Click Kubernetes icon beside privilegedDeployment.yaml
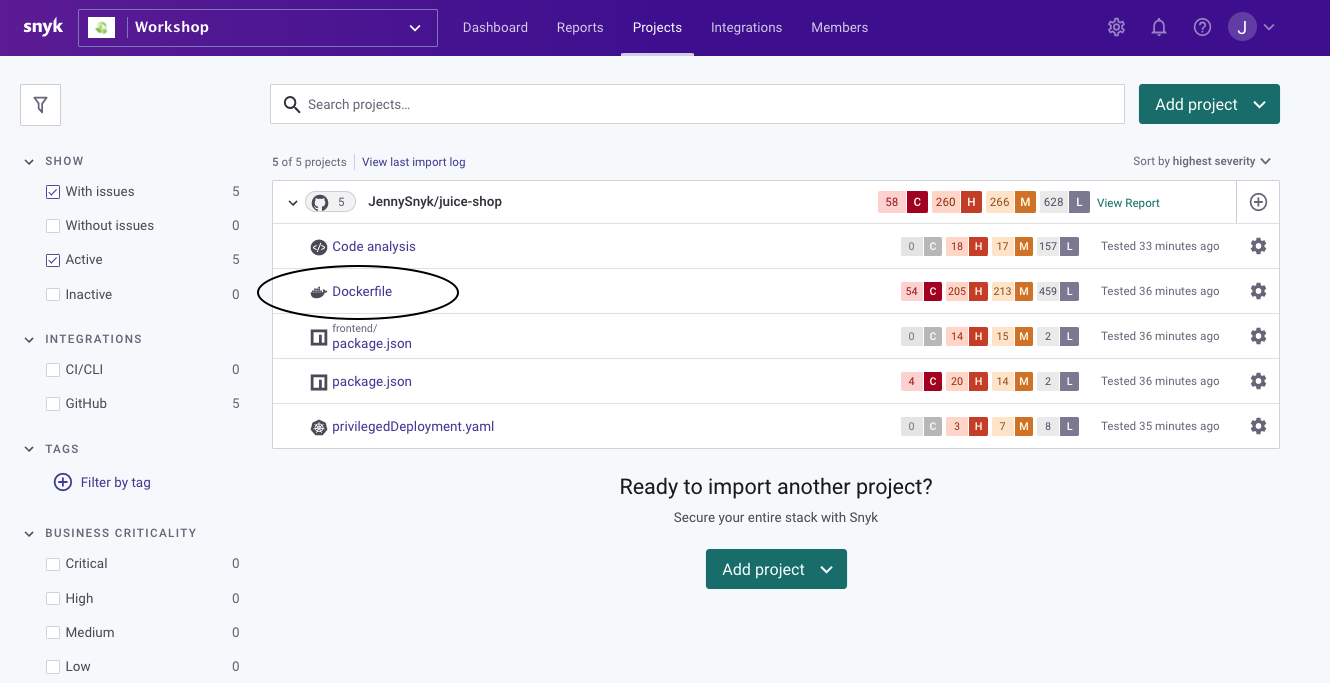1330x683 pixels. tap(319, 427)
